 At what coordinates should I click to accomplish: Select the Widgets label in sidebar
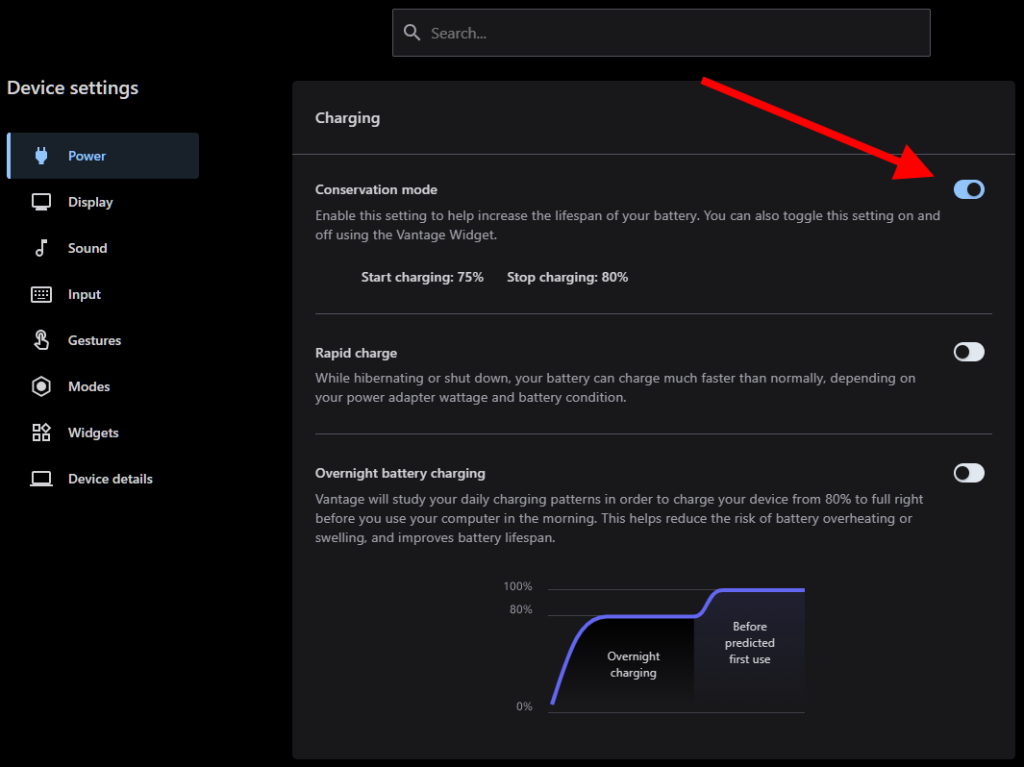pos(93,433)
